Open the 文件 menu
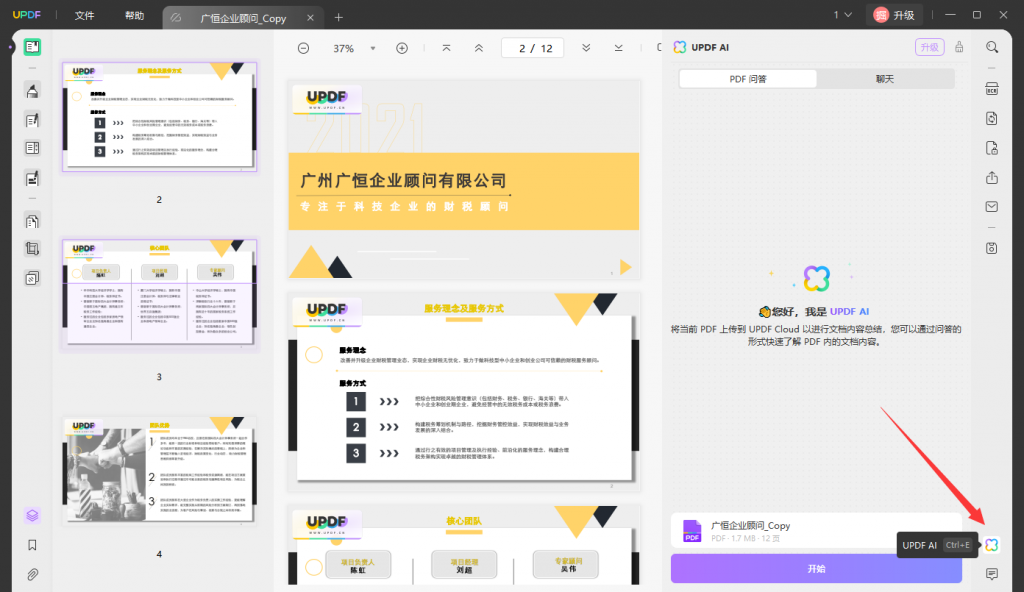The height and width of the screenshot is (592, 1024). click(x=84, y=15)
